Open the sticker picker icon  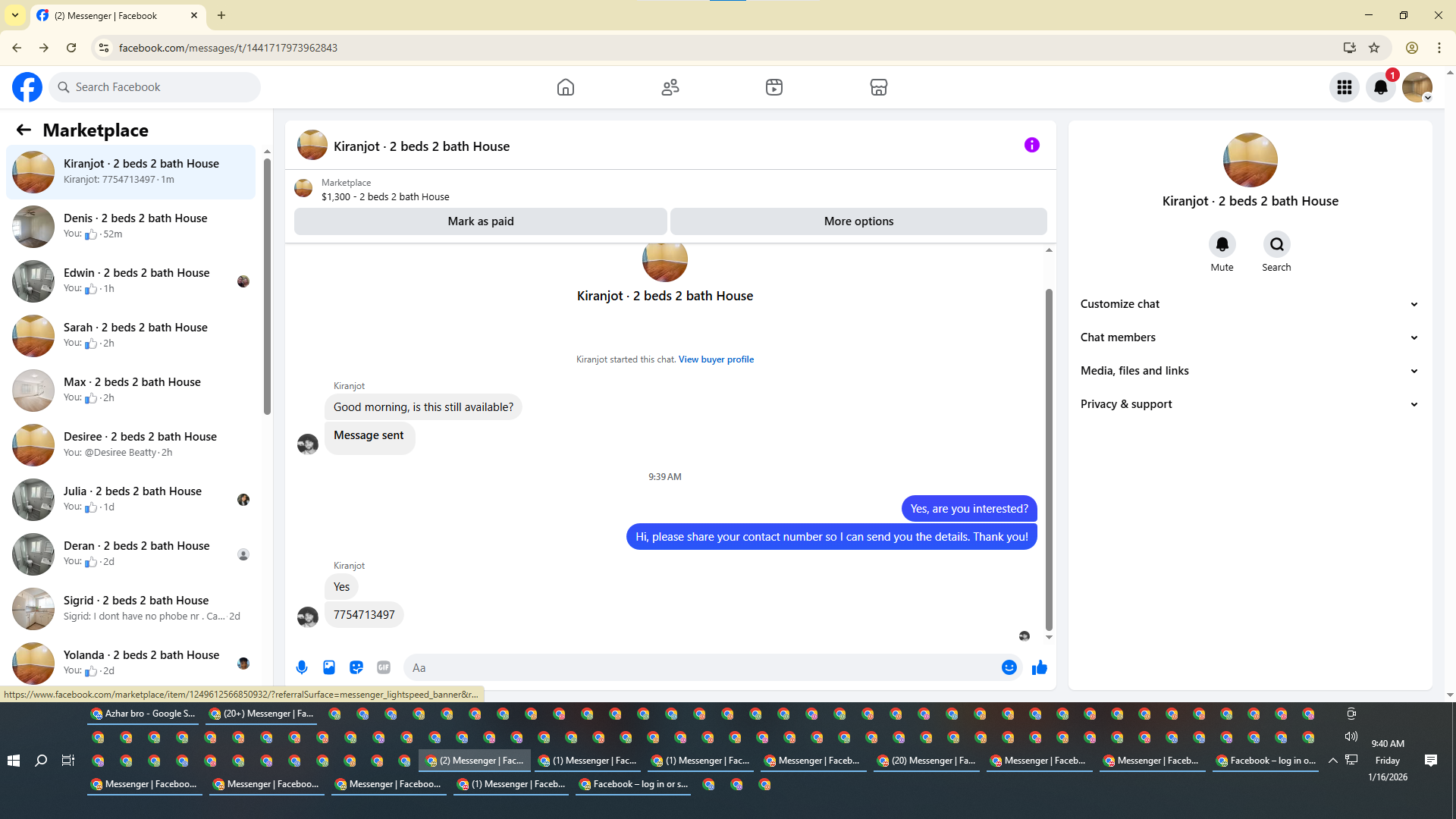click(356, 667)
